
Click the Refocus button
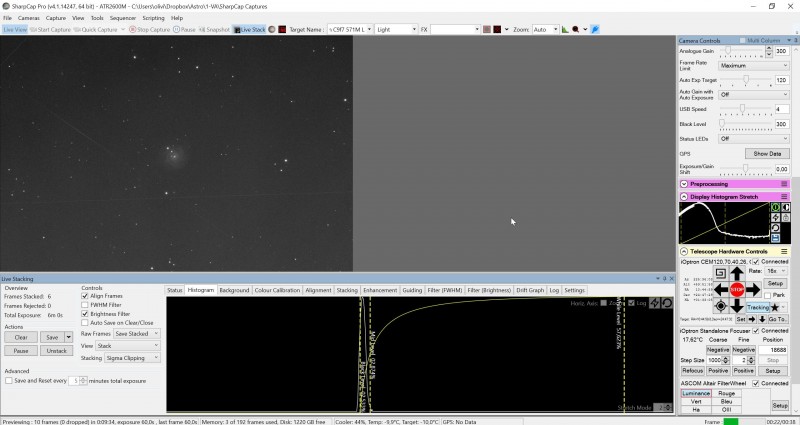692,370
